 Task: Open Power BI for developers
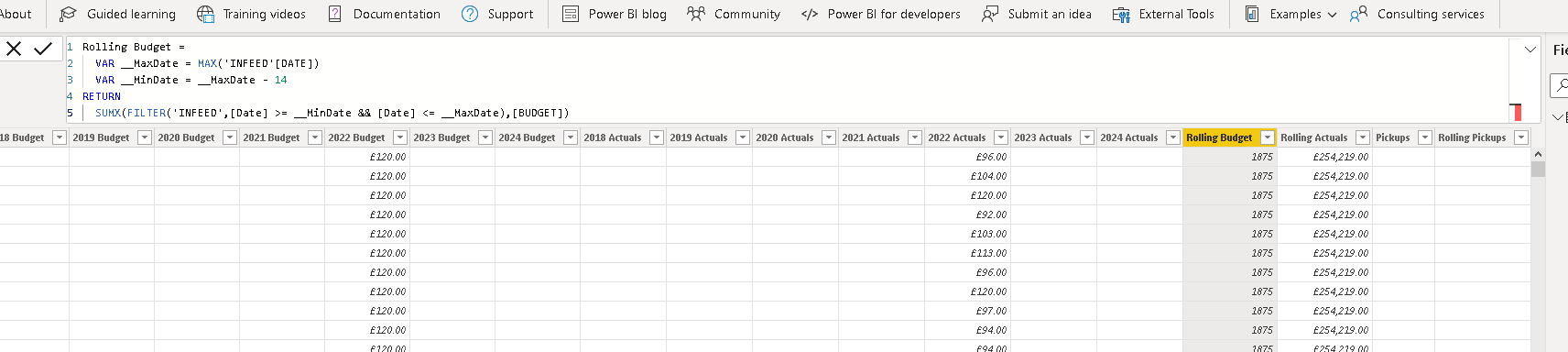pyautogui.click(x=880, y=14)
